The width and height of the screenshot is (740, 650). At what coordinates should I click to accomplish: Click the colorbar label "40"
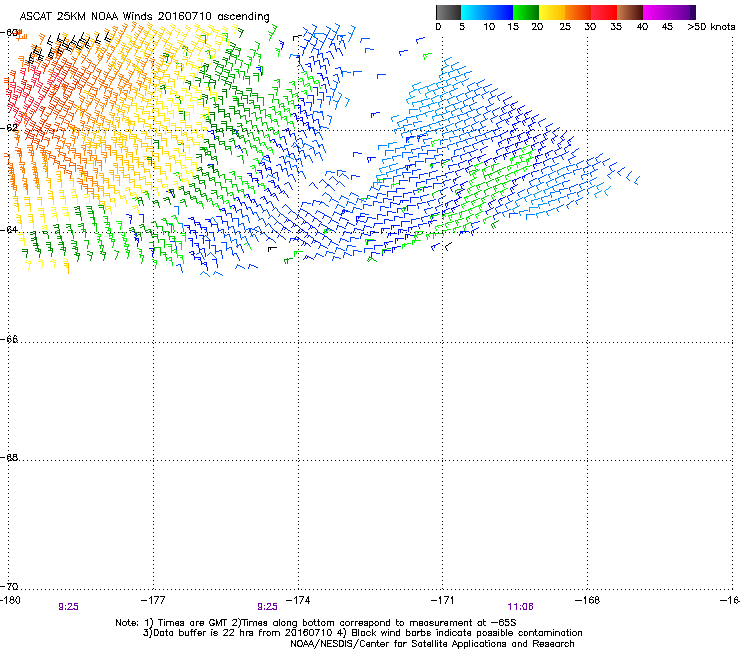(x=642, y=27)
